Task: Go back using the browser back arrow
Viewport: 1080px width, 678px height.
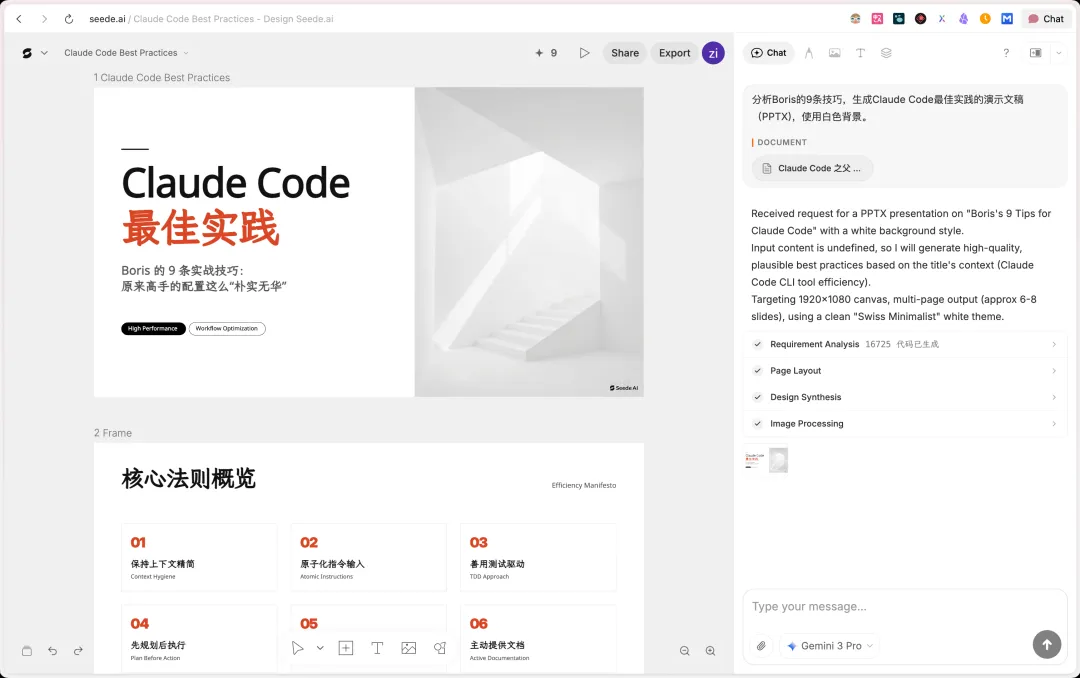Action: (x=19, y=19)
